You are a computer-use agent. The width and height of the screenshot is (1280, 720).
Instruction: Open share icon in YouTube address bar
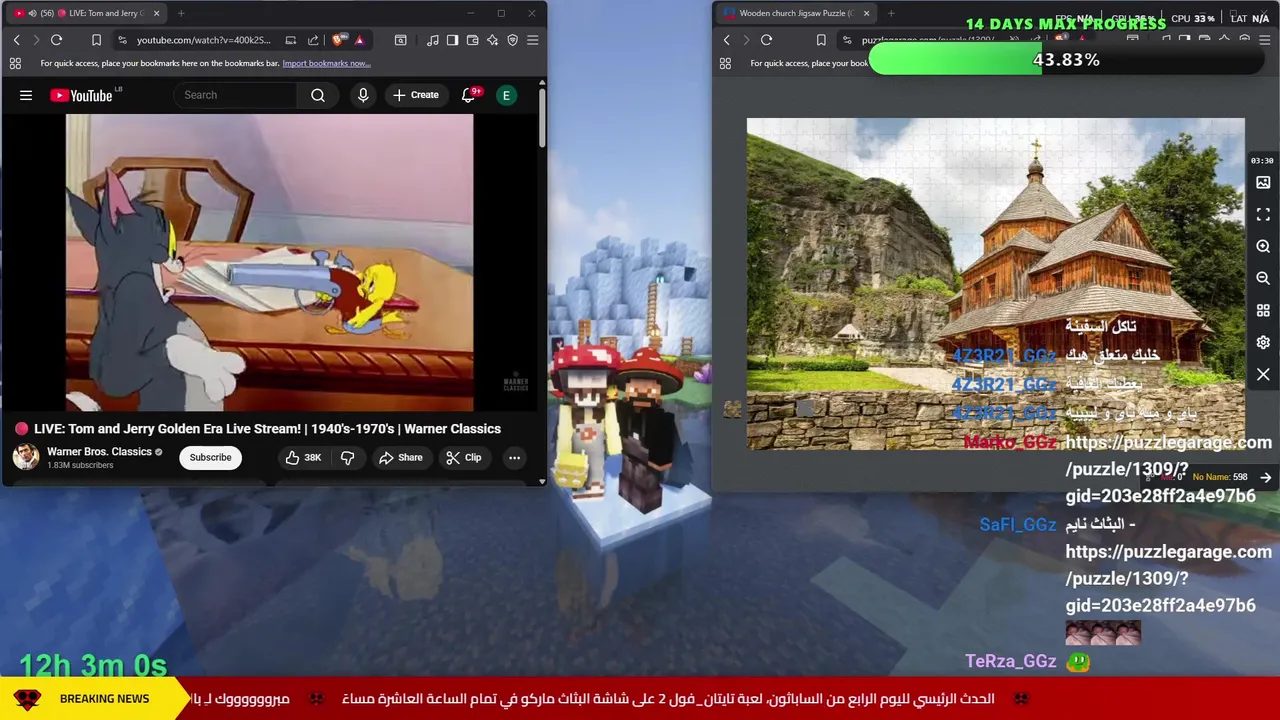coord(313,40)
